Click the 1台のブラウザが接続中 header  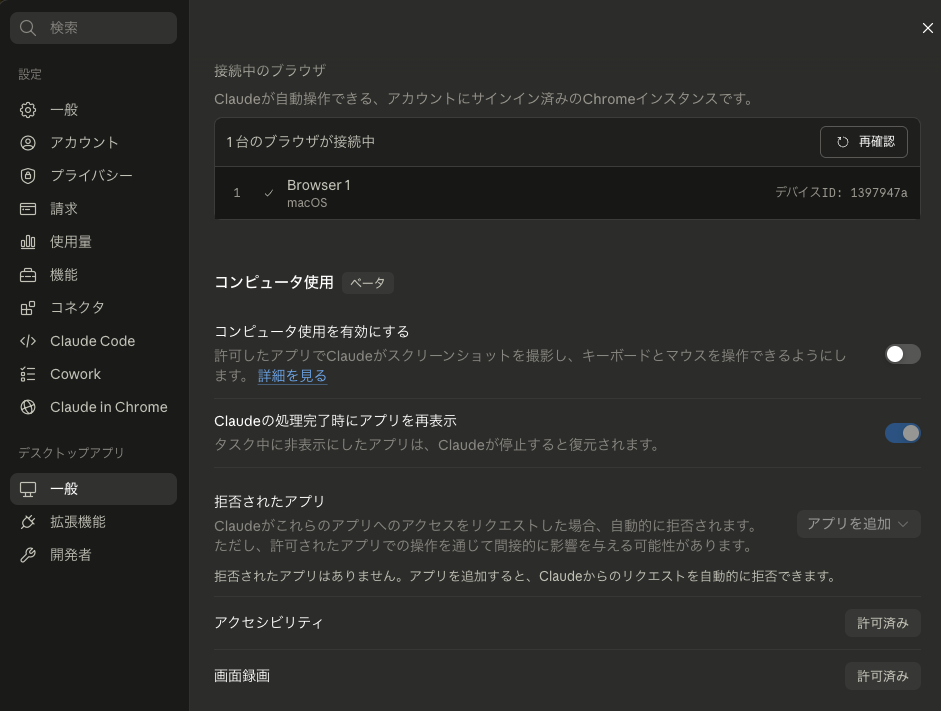300,142
